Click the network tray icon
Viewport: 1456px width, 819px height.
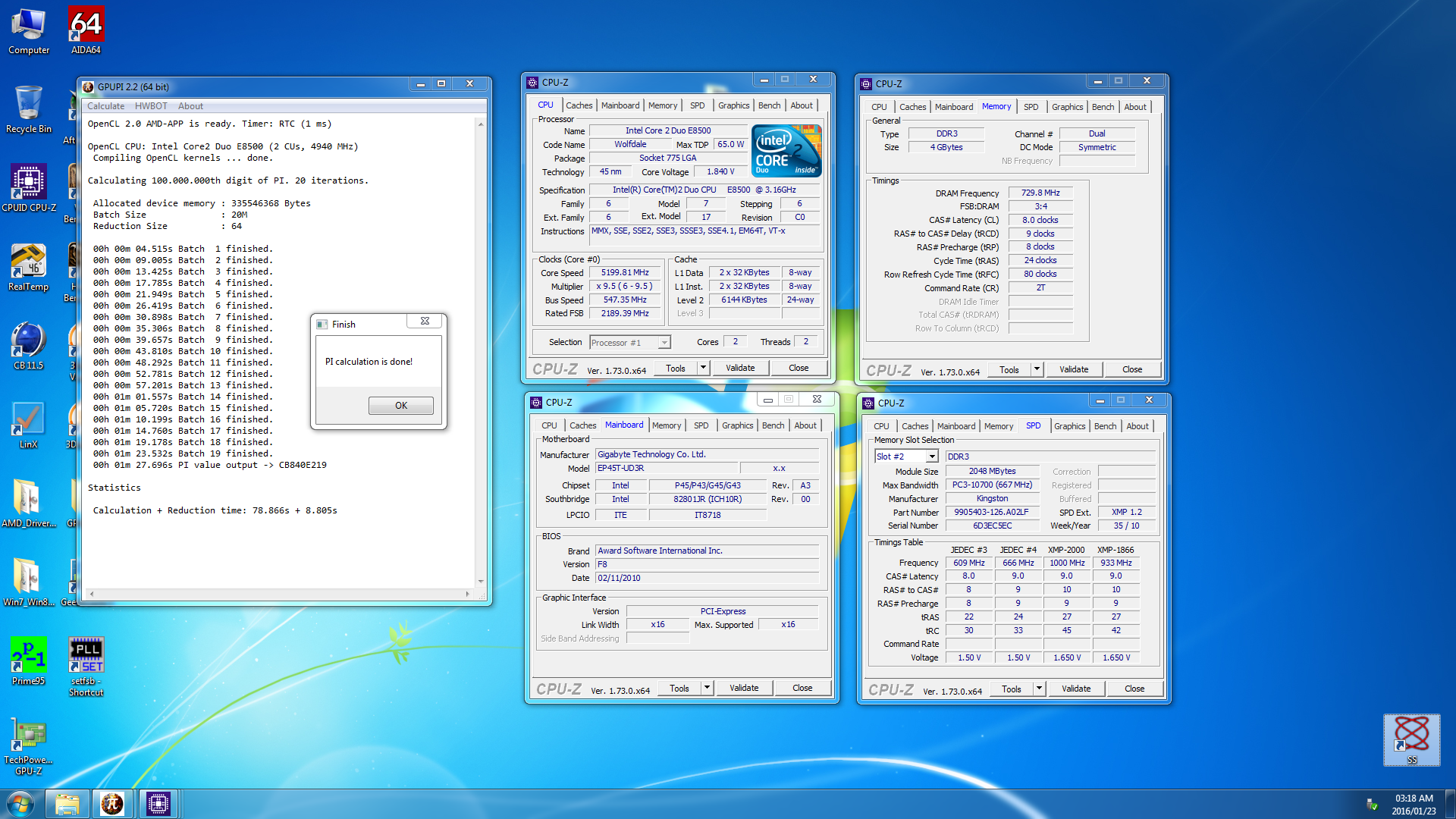[x=1371, y=804]
